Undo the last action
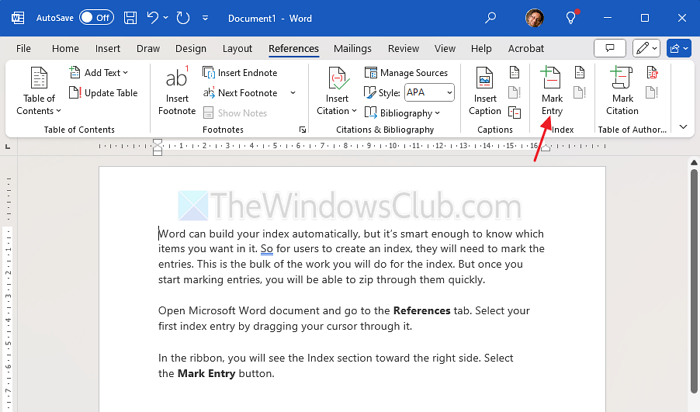The width and height of the screenshot is (700, 412). point(153,18)
